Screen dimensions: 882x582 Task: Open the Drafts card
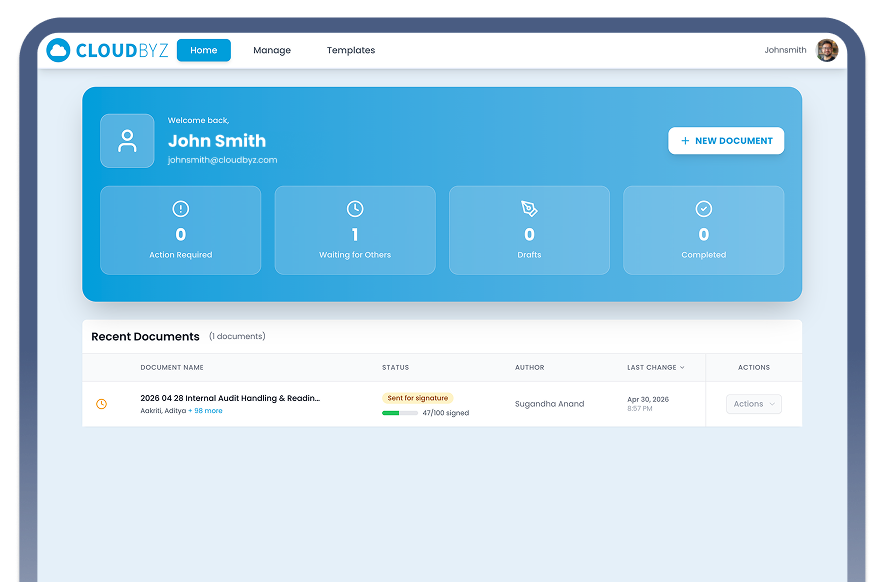(529, 230)
